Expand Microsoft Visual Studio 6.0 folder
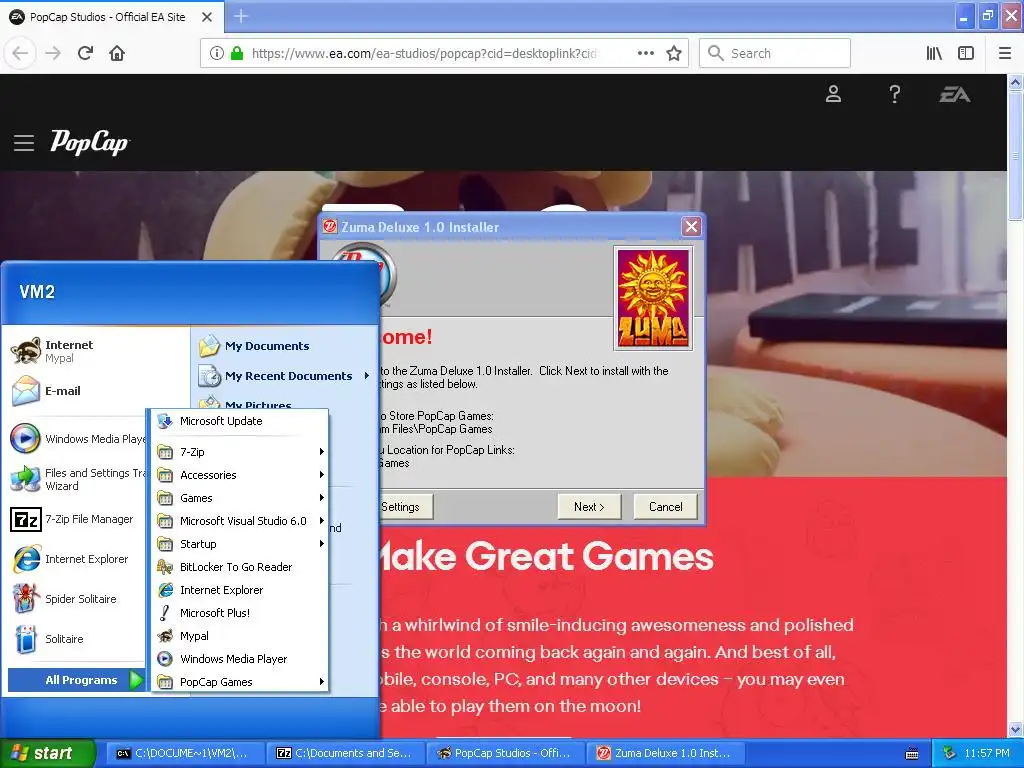The image size is (1024, 768). click(240, 521)
